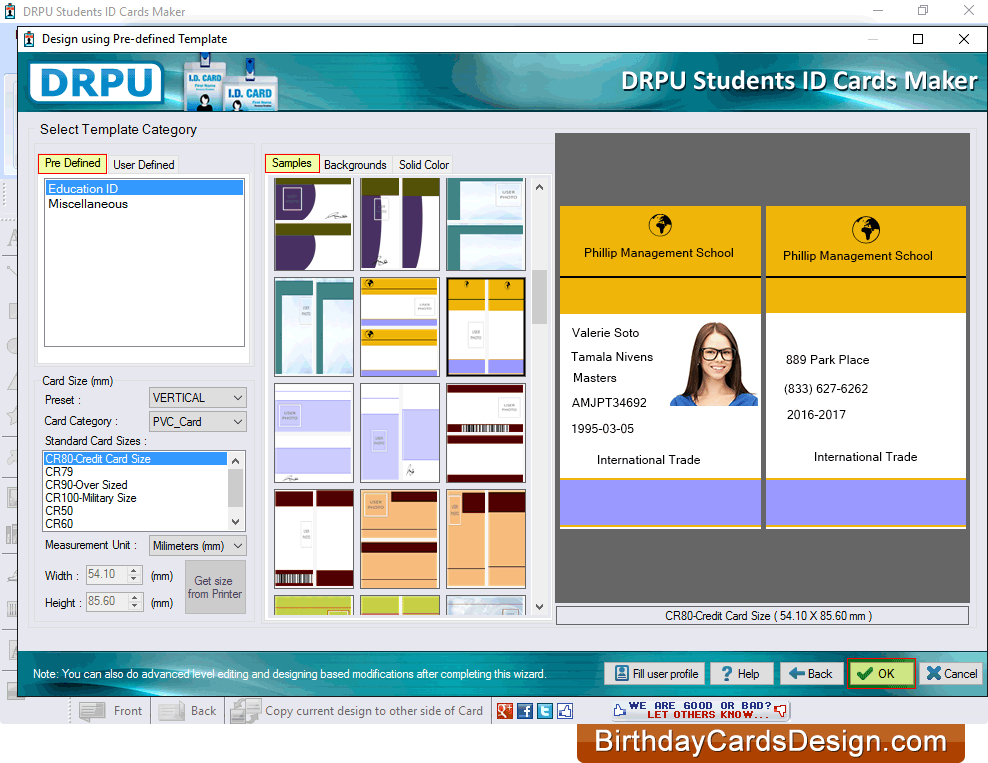
Task: Open the Twitter share icon
Action: click(x=545, y=711)
